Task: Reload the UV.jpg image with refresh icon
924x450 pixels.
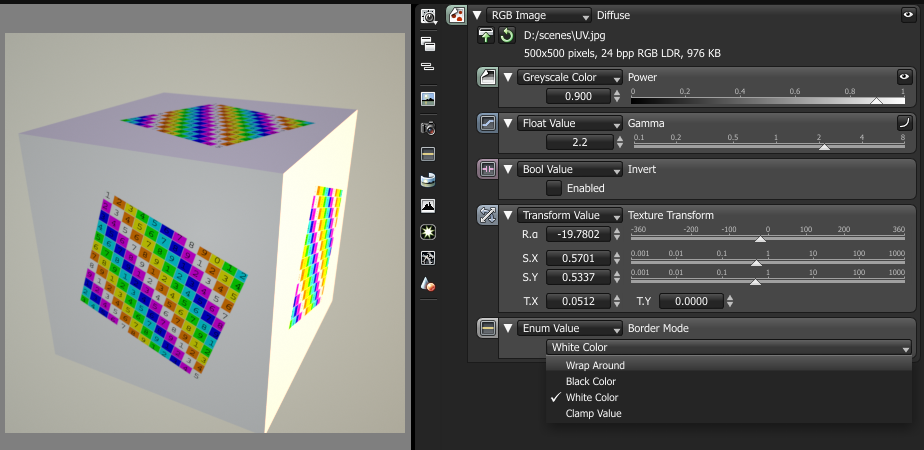Action: (x=507, y=35)
